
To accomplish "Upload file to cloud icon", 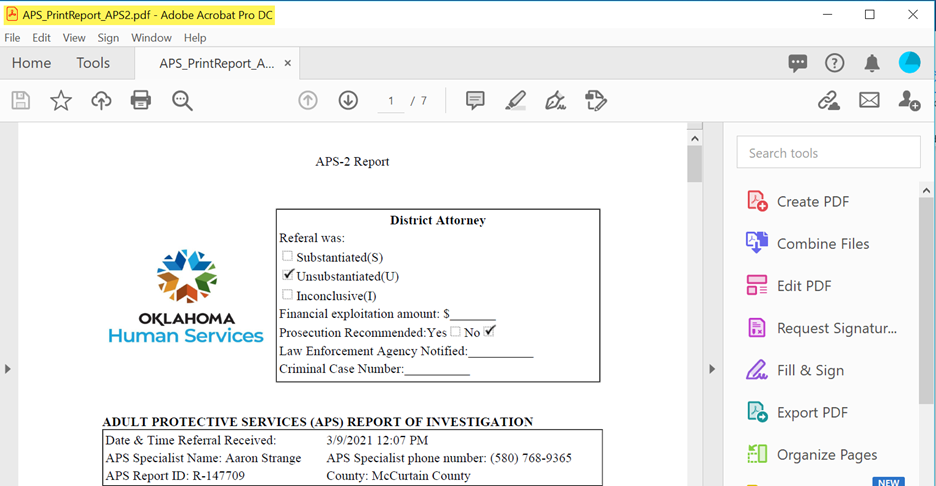I will click(x=101, y=100).
